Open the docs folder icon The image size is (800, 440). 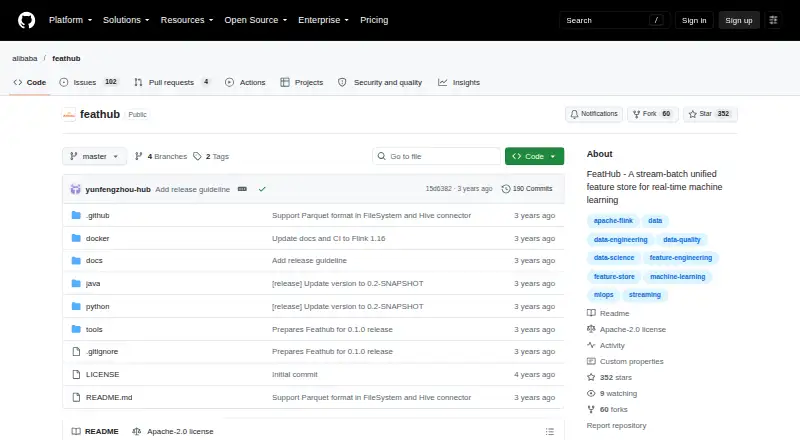(x=76, y=261)
